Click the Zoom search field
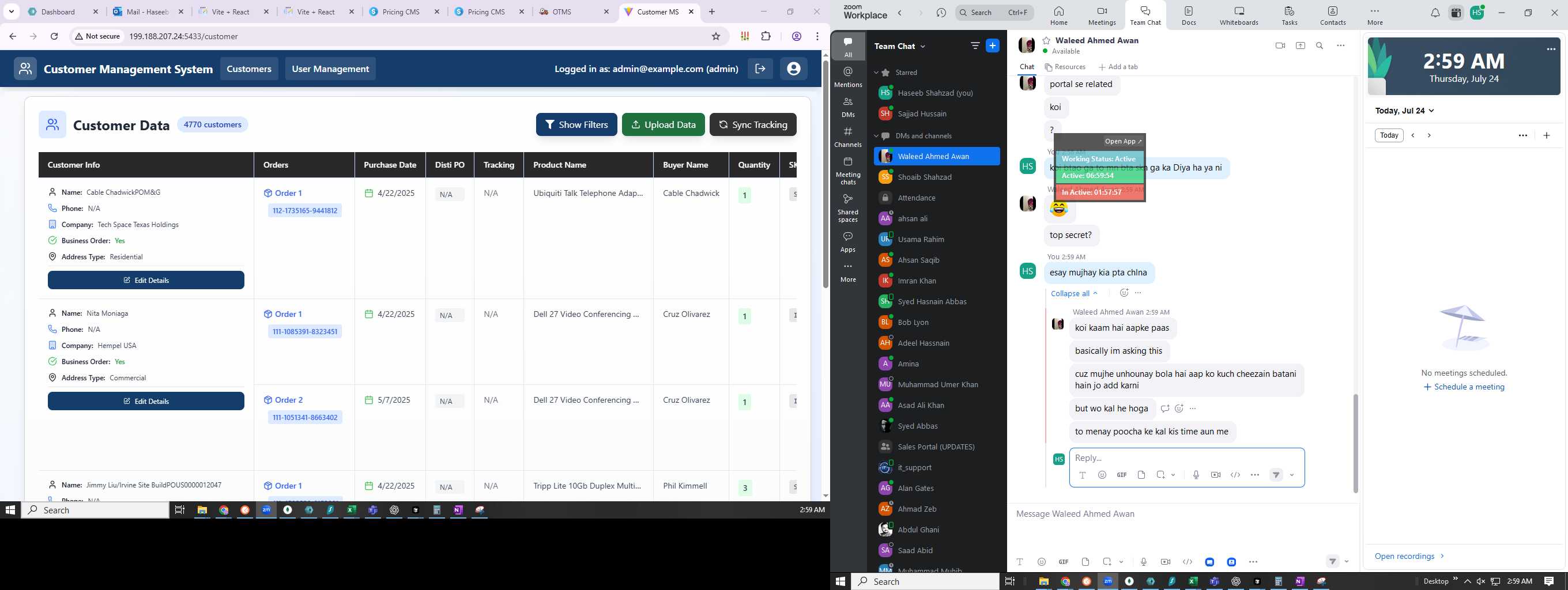The image size is (1568, 590). click(x=994, y=13)
